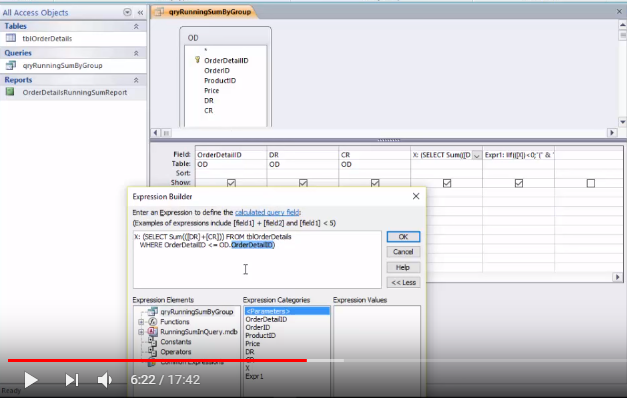Screen dimensions: 627x399
Task: Open OrderDetailsRunningSumReport report
Action: point(75,92)
